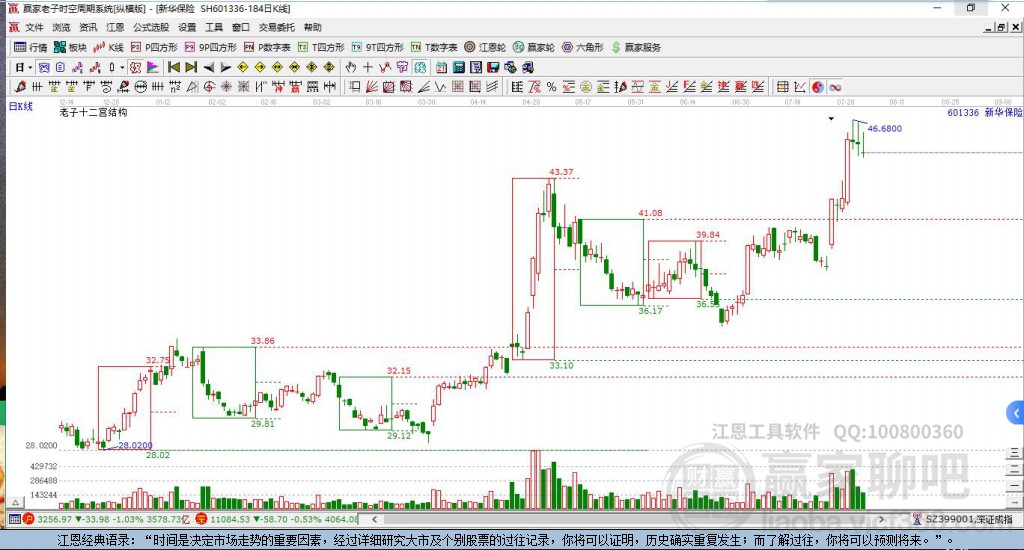Image resolution: width=1024 pixels, height=550 pixels.
Task: Toggle the infinity symbol icon
Action: coord(835,88)
